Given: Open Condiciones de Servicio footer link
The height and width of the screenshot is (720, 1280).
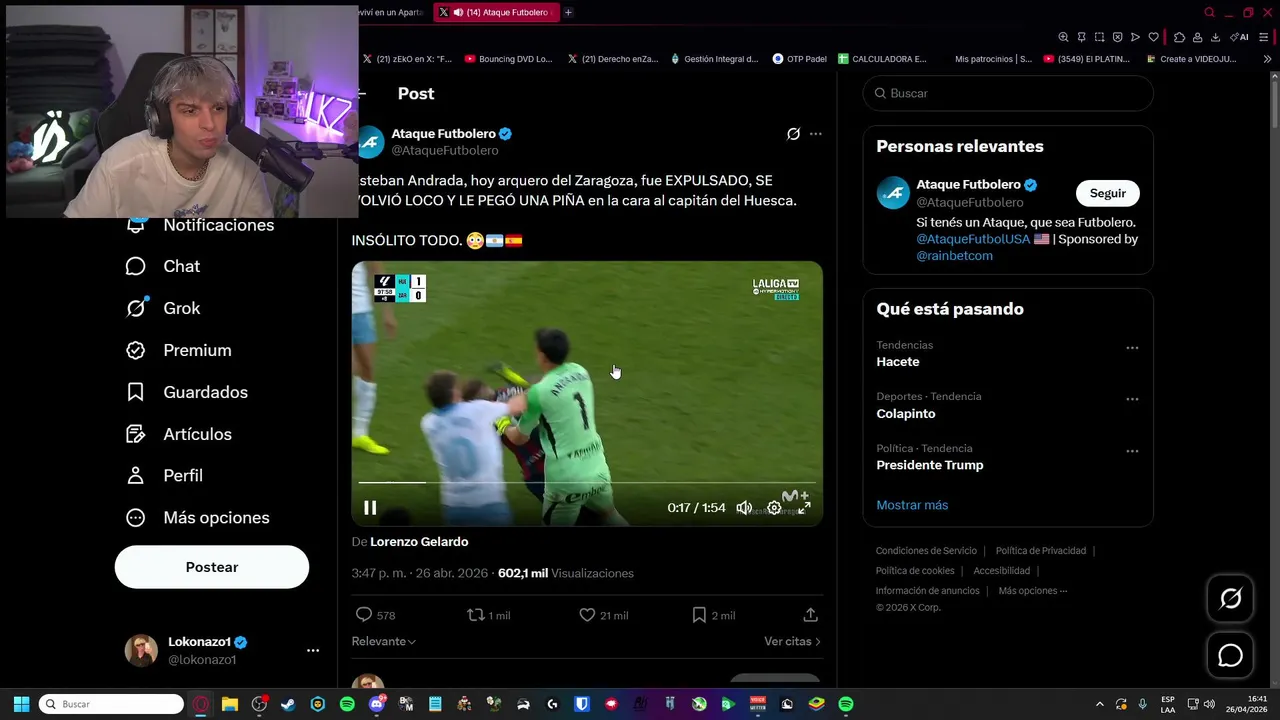Looking at the screenshot, I should click(926, 551).
